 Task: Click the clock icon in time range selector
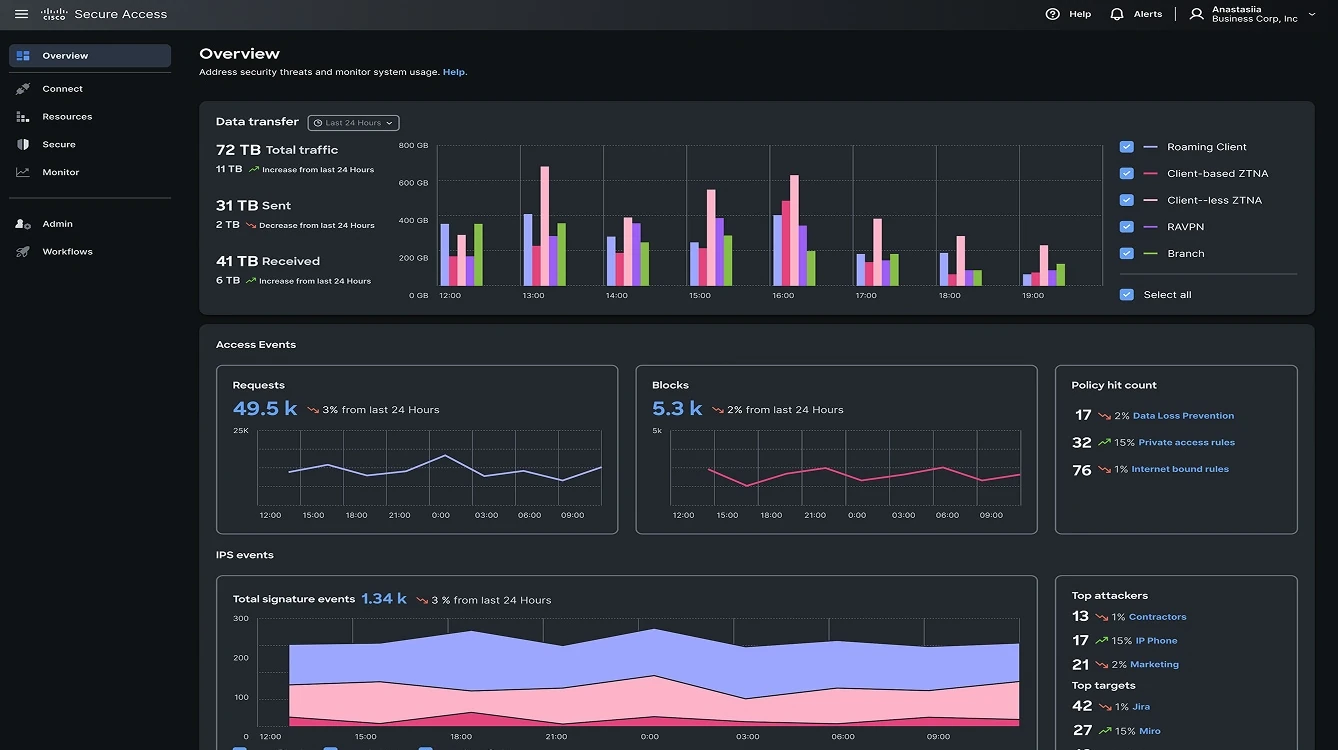[x=318, y=123]
